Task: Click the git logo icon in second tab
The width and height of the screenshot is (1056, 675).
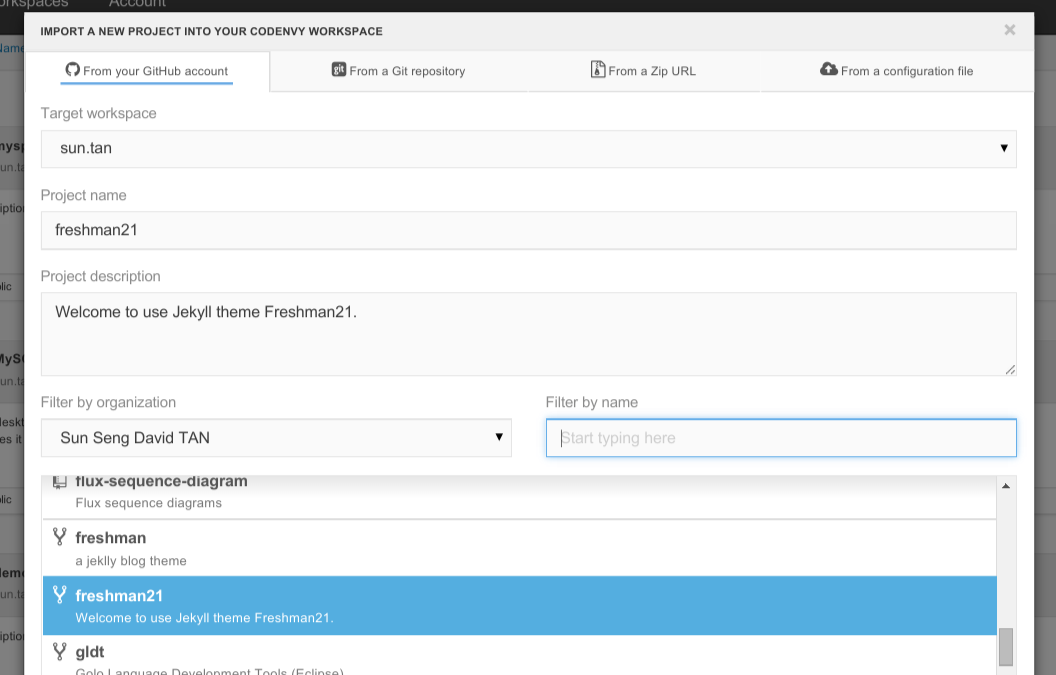Action: (x=339, y=69)
